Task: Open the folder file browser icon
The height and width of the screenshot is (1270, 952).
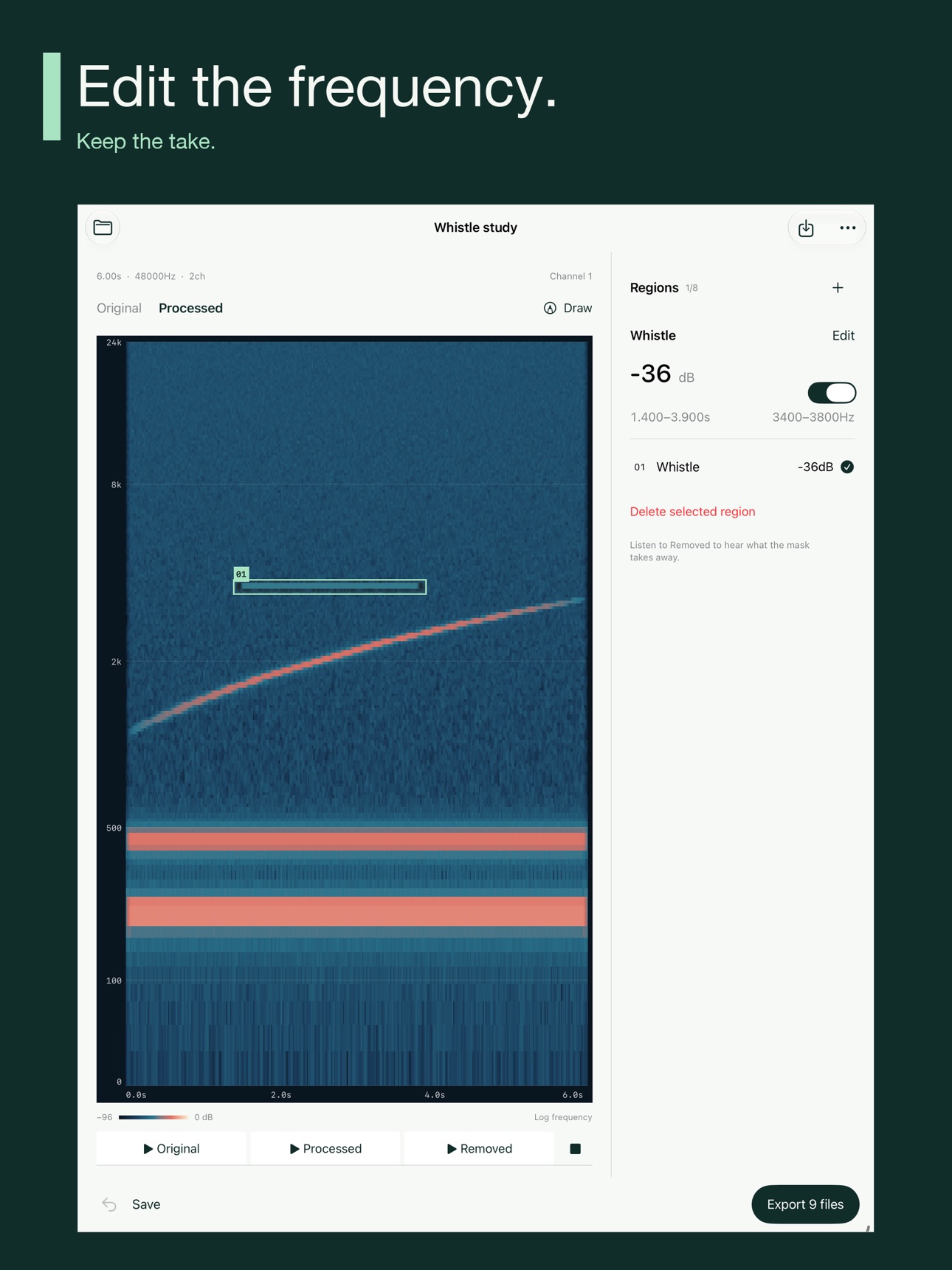Action: 103,227
